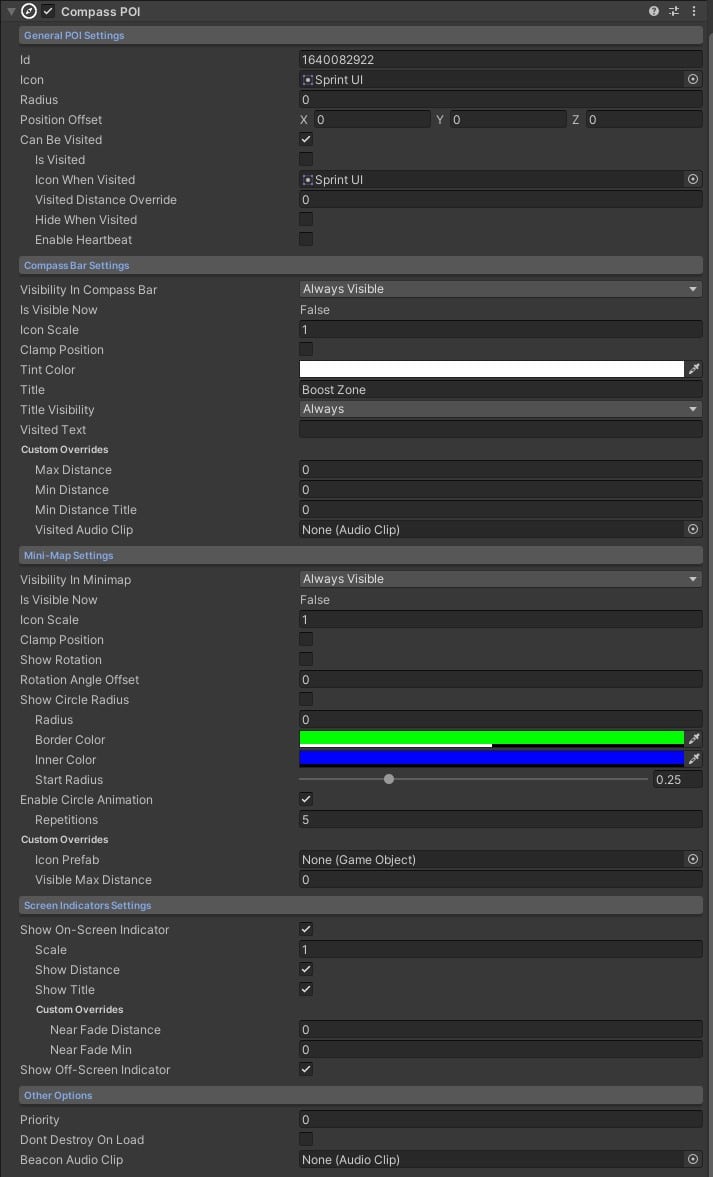Click the Mini-Map Settings section header
The height and width of the screenshot is (1177, 713).
69,556
